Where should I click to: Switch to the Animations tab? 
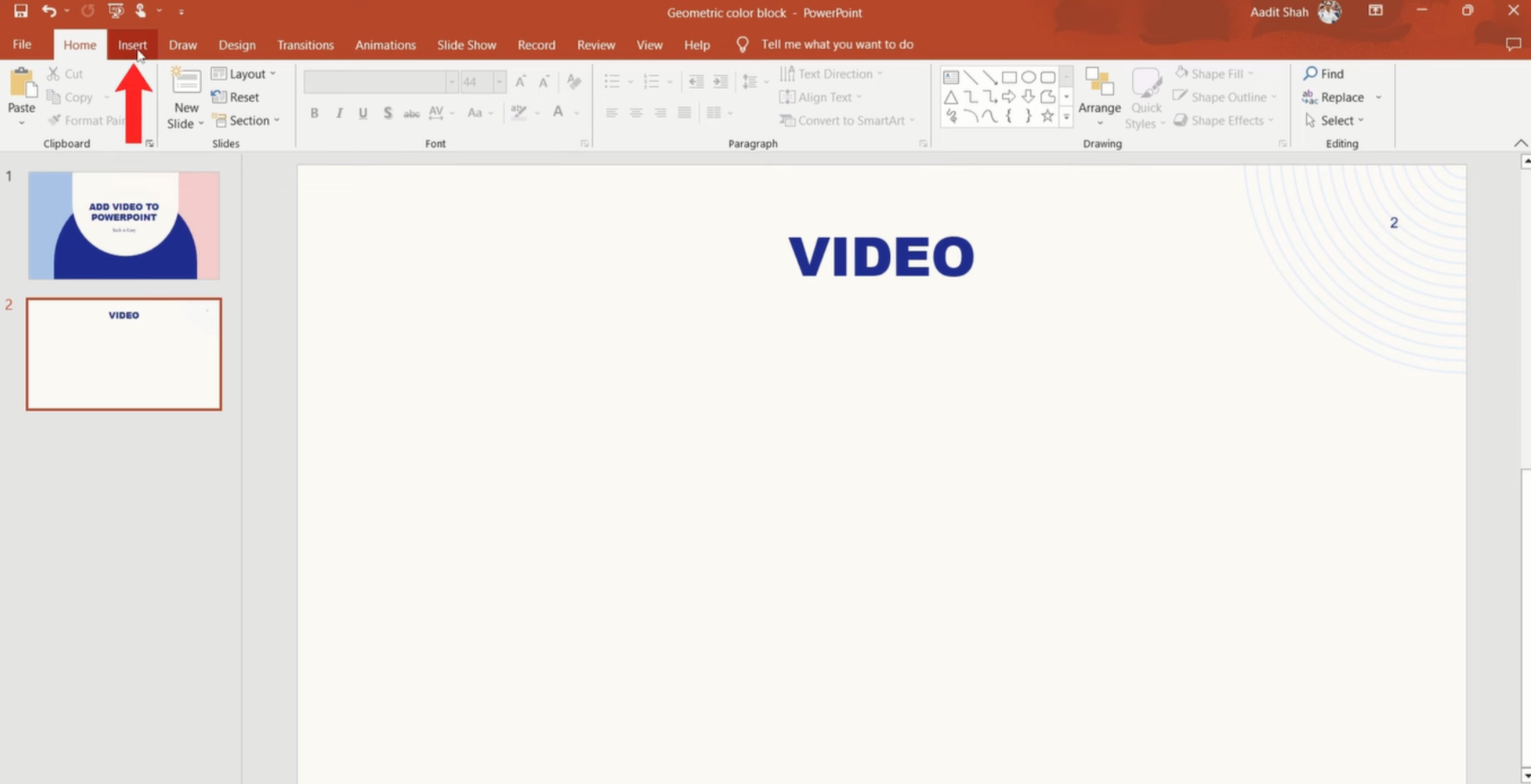coord(385,44)
